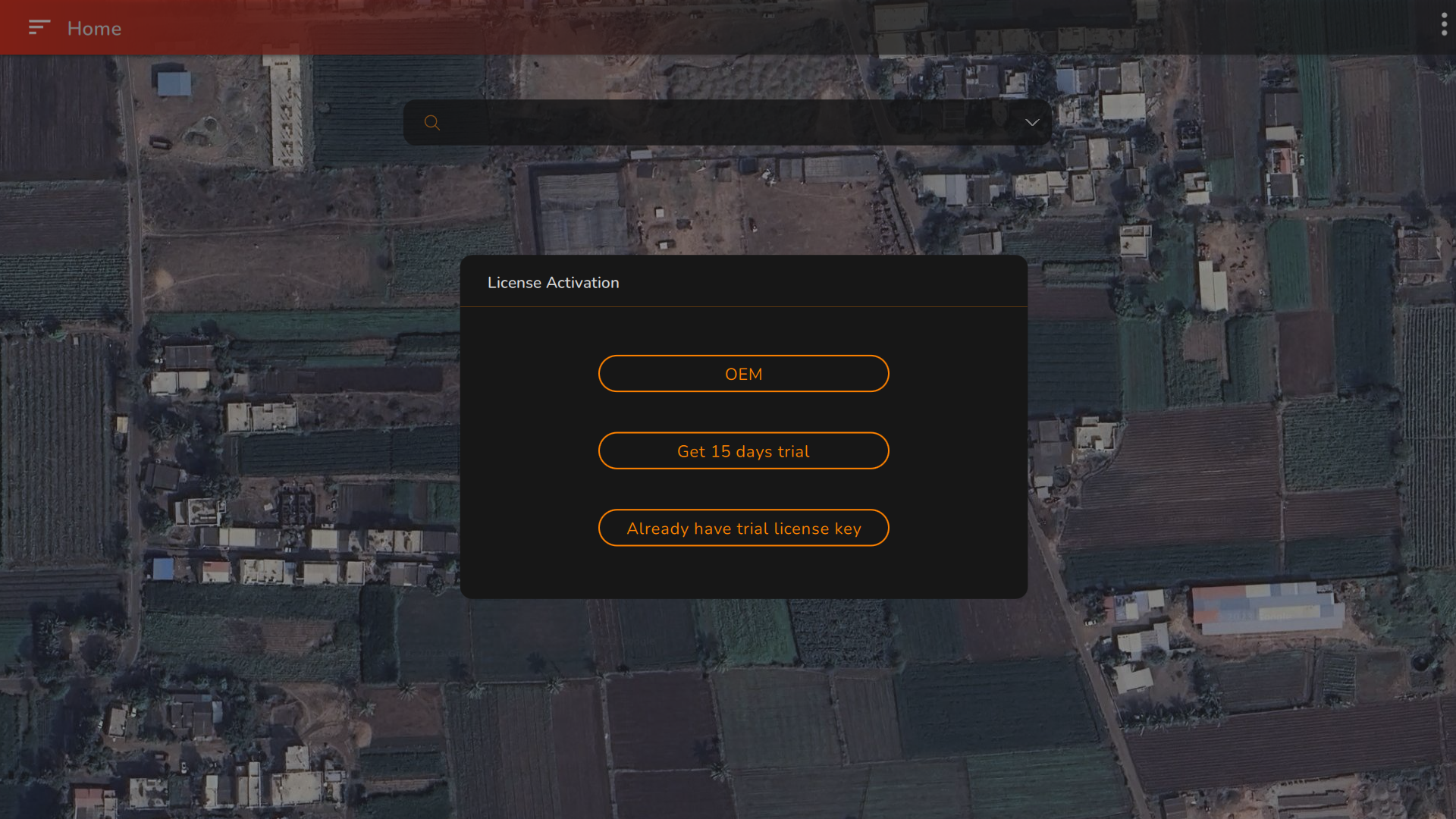Click the License Activation dialog title
Screen dimensions: 1456x819
(x=553, y=283)
